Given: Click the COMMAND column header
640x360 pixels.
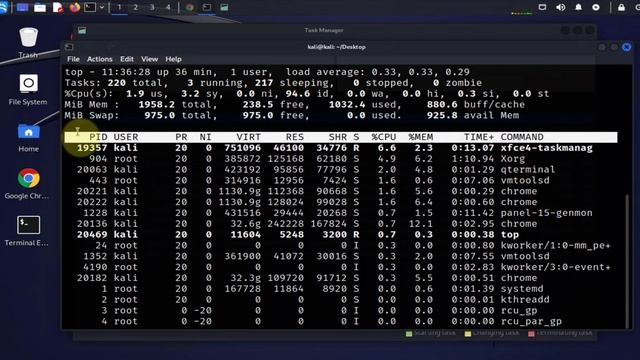Looking at the screenshot, I should point(522,137).
